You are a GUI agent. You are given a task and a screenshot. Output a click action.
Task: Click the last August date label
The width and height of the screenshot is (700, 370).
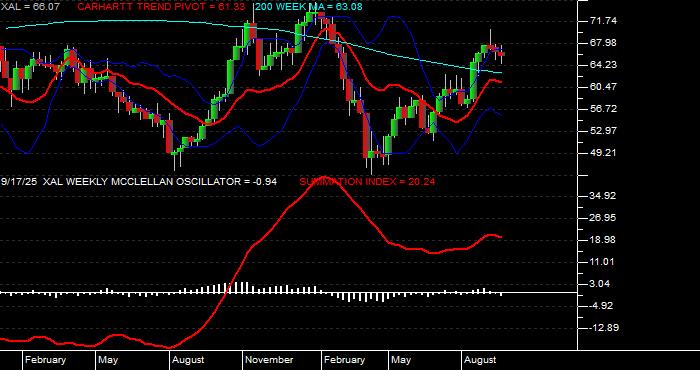480,360
